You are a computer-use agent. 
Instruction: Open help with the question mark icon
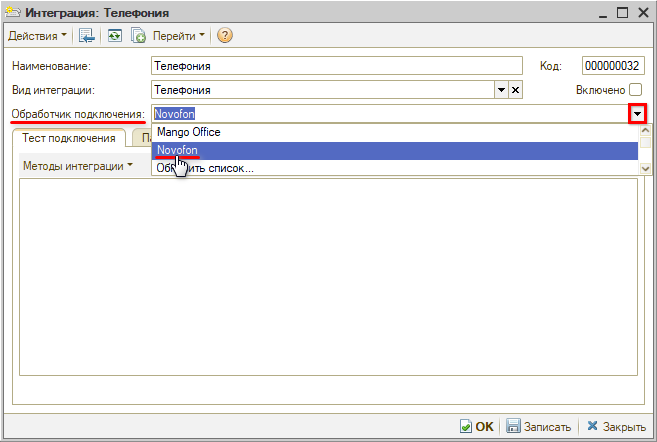pyautogui.click(x=225, y=36)
